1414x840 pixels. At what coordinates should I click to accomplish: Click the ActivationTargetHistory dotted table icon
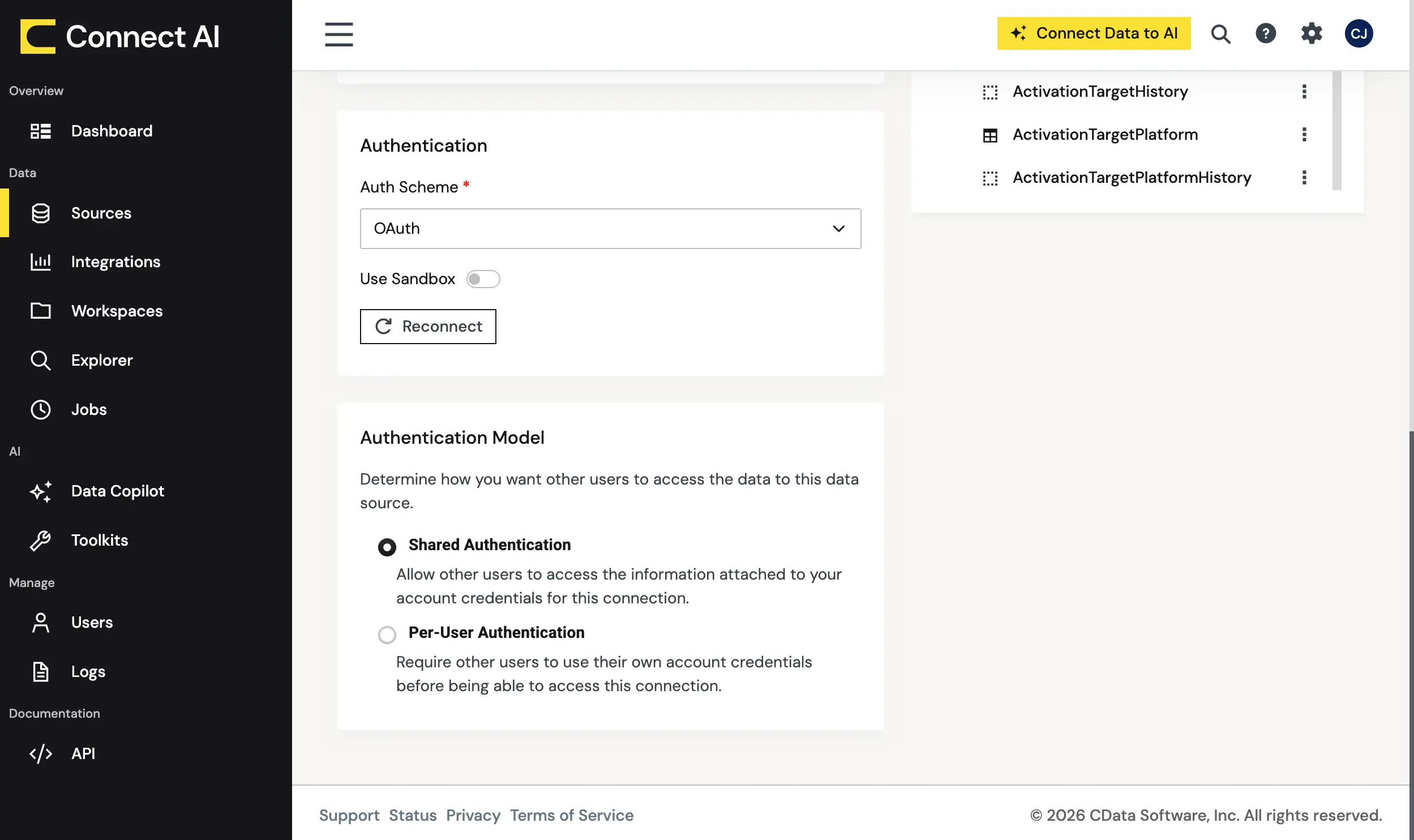[990, 92]
